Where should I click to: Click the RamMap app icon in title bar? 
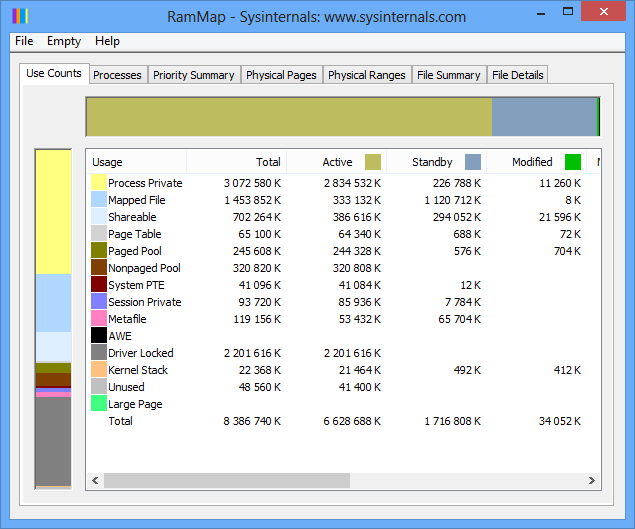coord(20,17)
